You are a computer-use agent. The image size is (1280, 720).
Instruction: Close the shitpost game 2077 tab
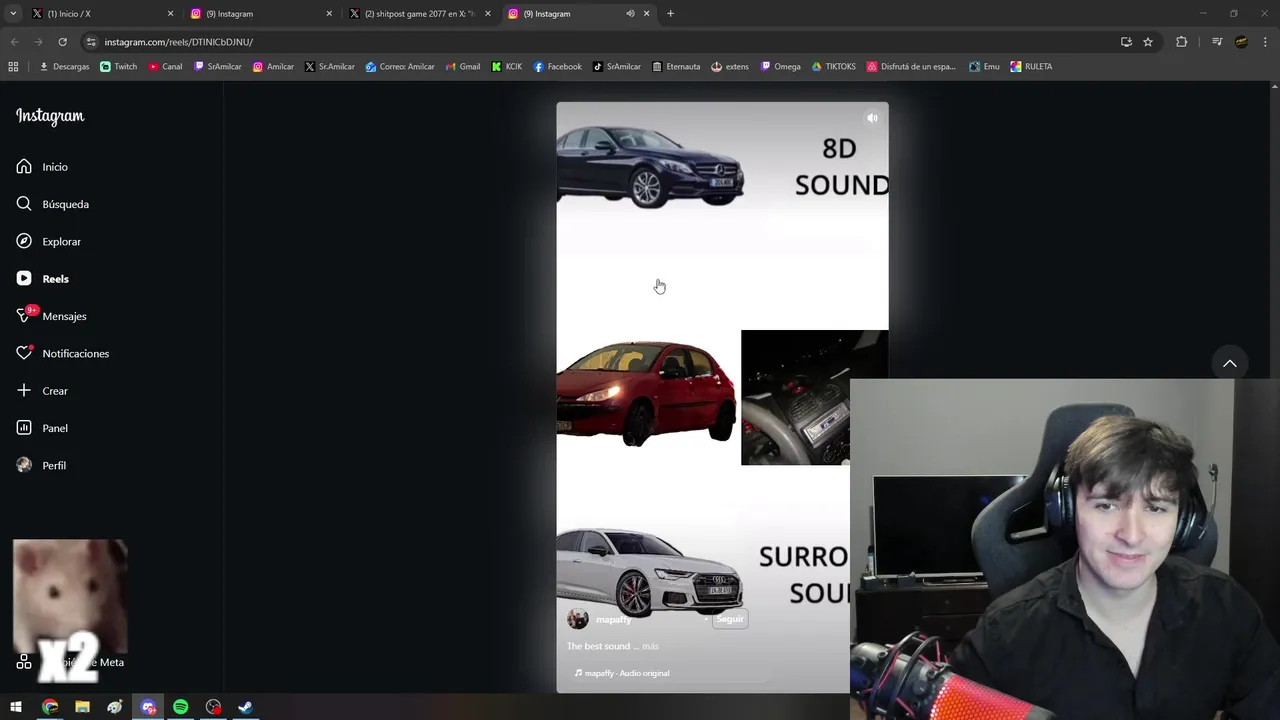point(488,14)
